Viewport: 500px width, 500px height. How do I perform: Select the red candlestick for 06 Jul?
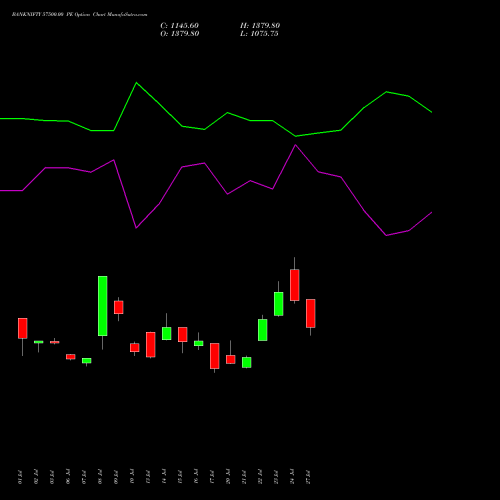[71, 357]
